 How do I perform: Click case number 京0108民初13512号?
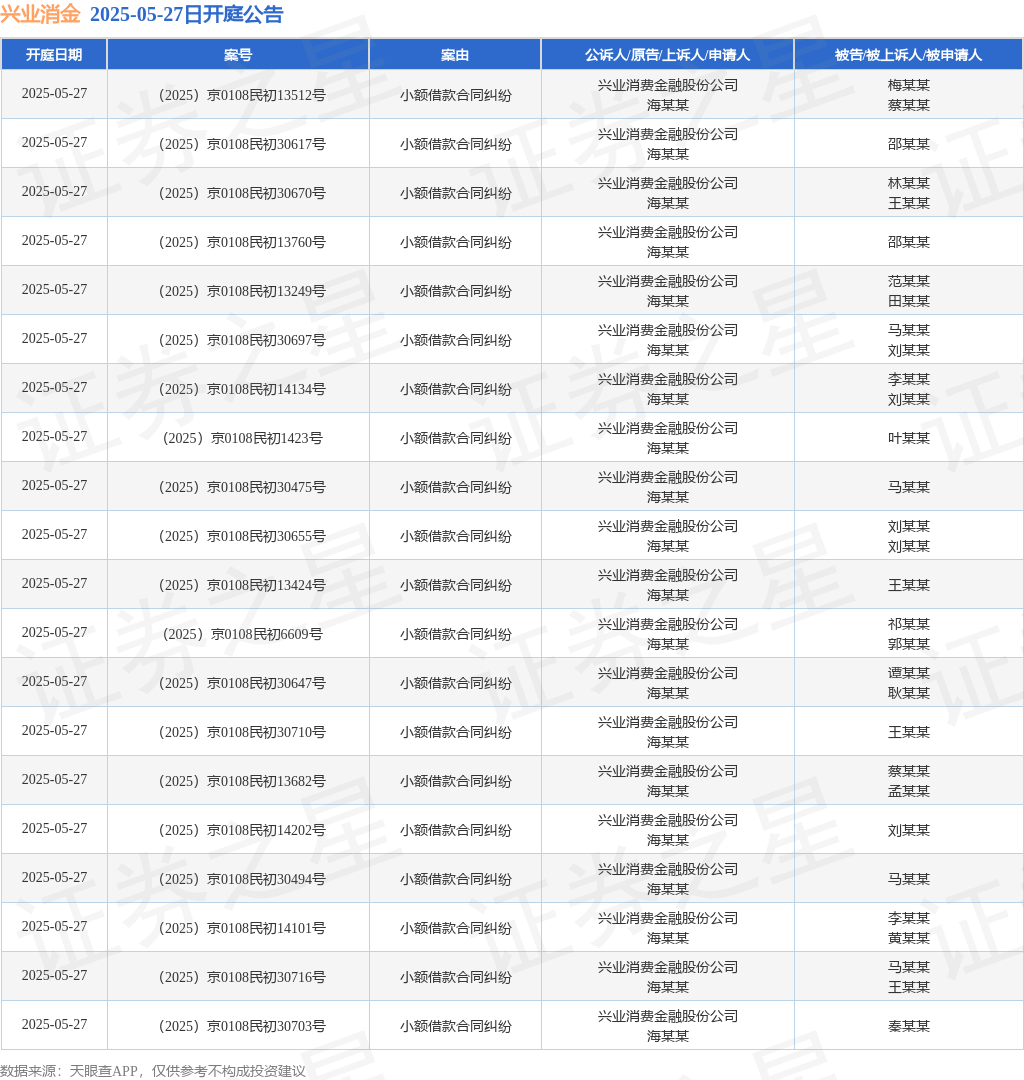point(266,95)
